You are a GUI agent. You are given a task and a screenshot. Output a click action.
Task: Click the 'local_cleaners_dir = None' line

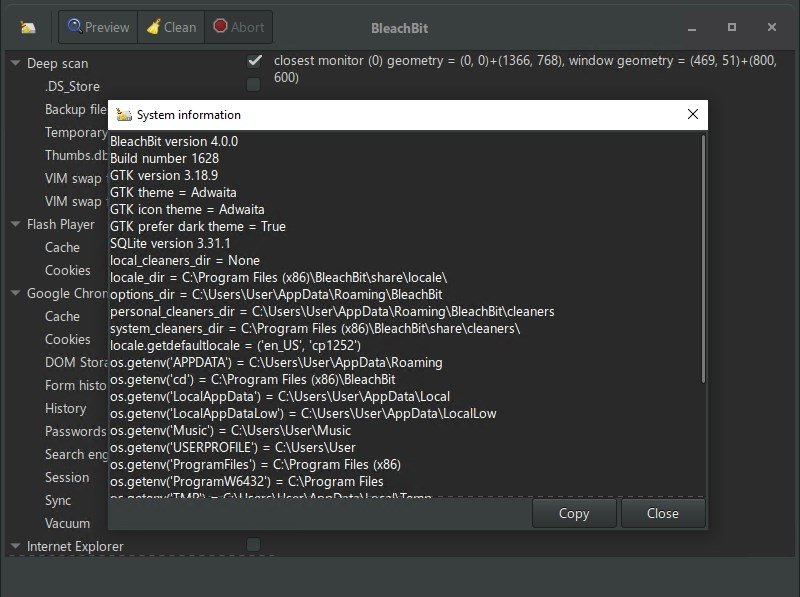tap(185, 260)
